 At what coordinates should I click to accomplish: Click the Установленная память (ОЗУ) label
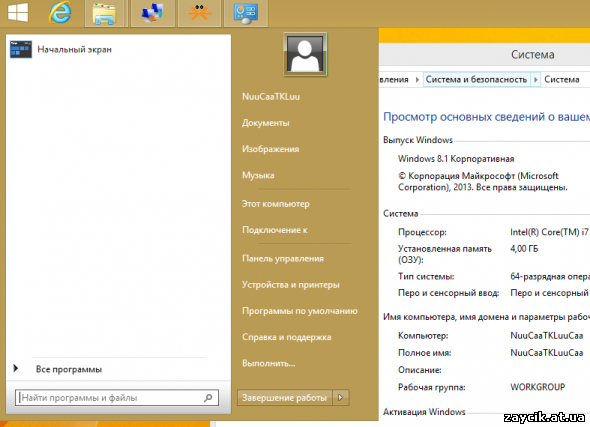[x=445, y=254]
